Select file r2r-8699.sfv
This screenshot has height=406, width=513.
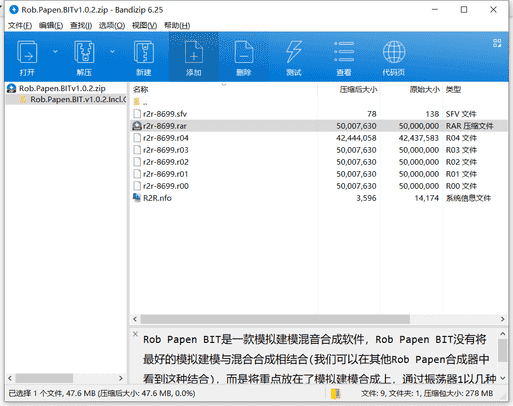[x=165, y=114]
